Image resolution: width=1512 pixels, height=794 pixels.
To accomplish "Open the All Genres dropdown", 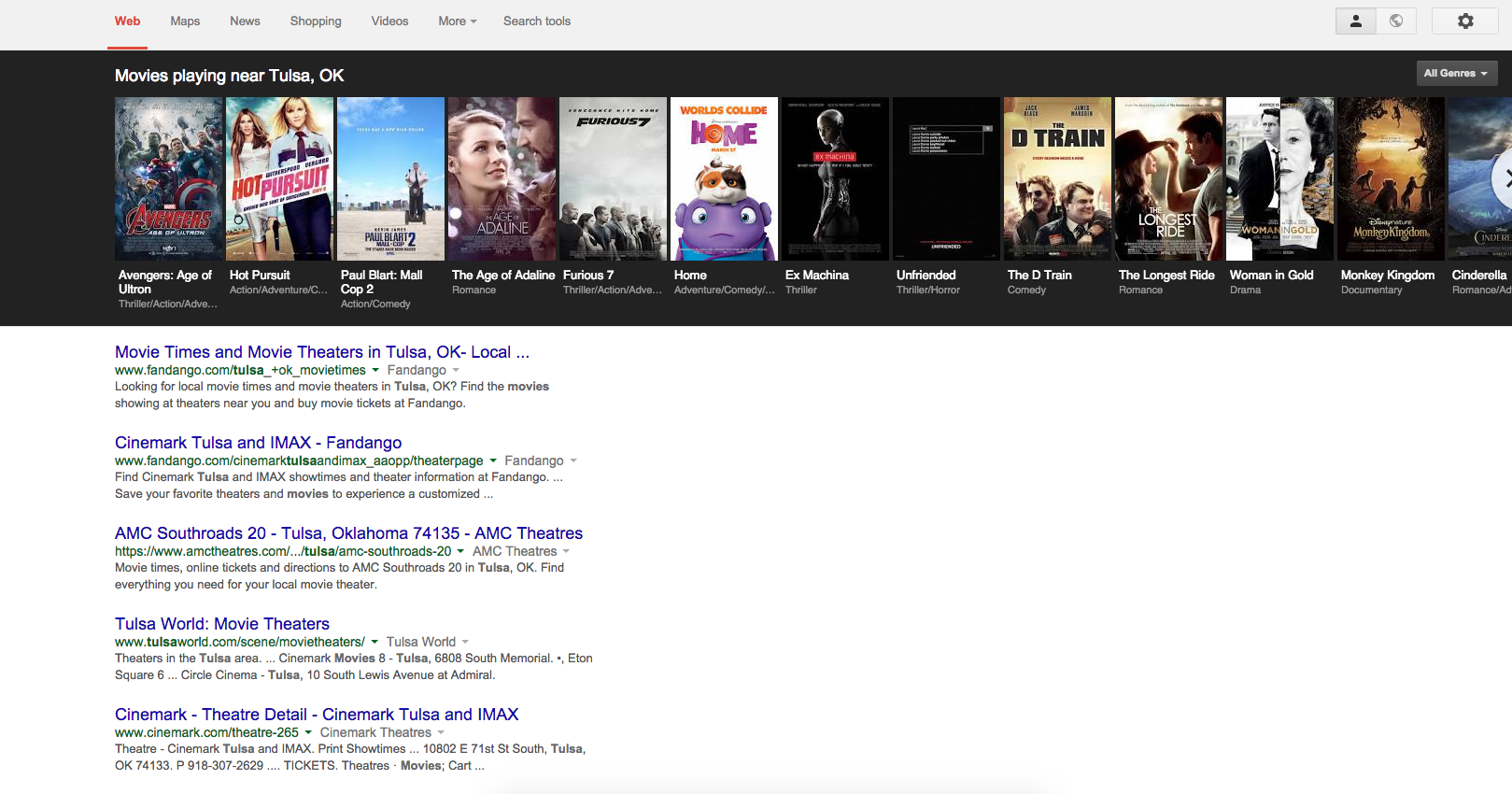I will point(1457,73).
